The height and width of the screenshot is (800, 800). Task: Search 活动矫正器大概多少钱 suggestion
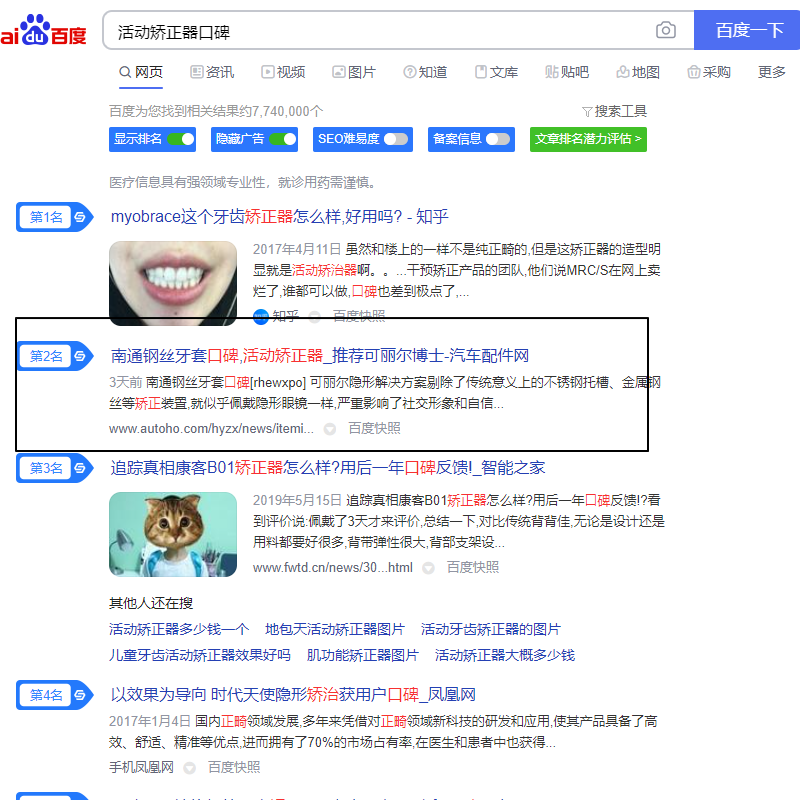(x=505, y=655)
